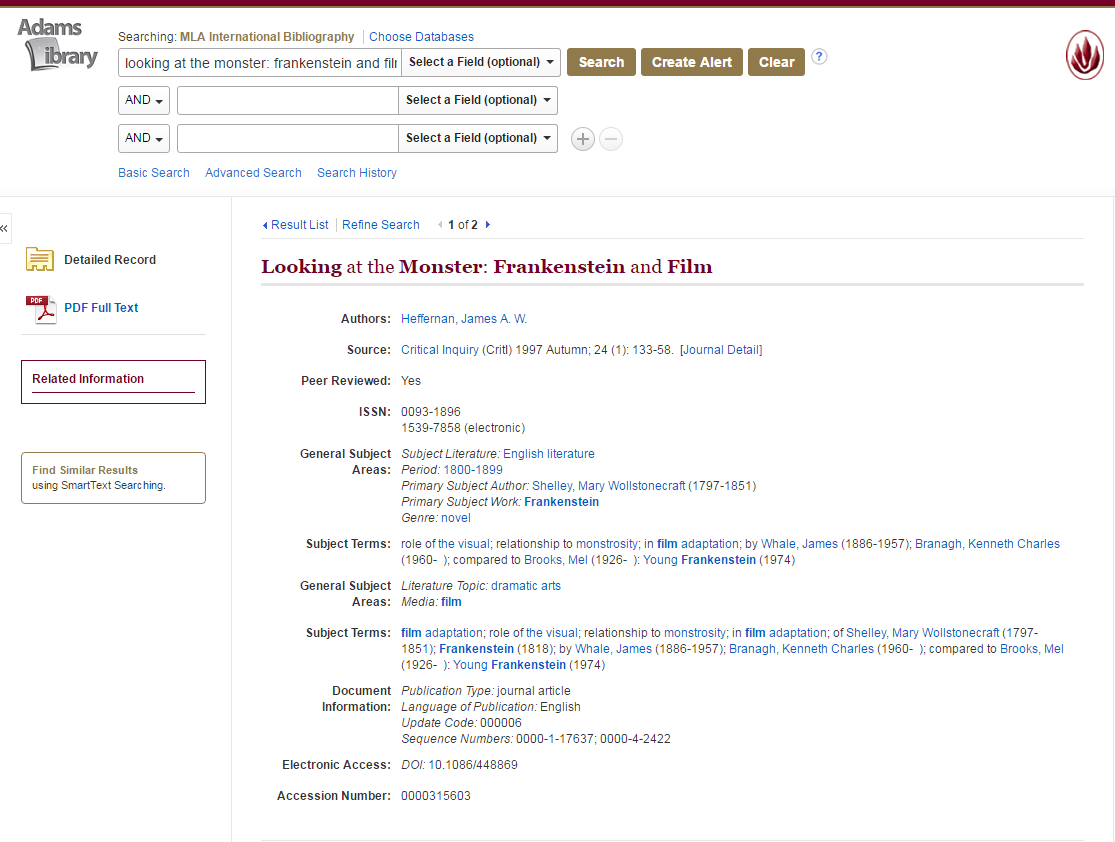Viewport: 1115px width, 842px height.
Task: Select accession number 0000315603
Action: [436, 796]
